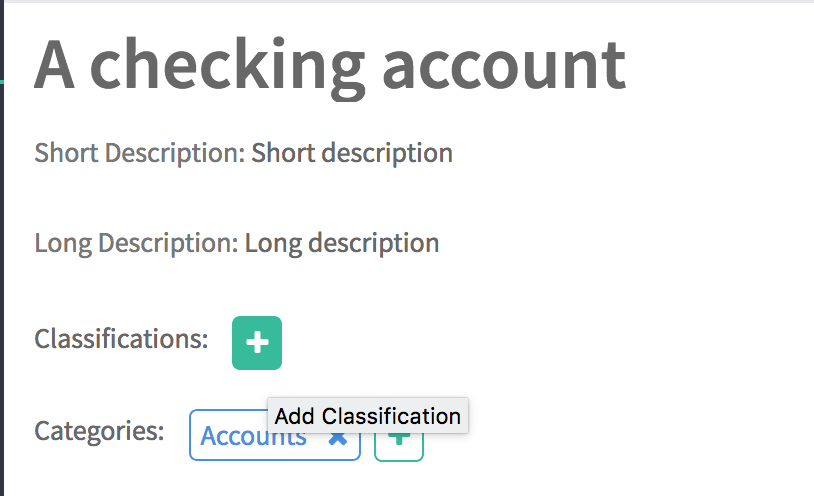
Task: Click the thin gray bar above the heading
Action: (x=400, y=2)
